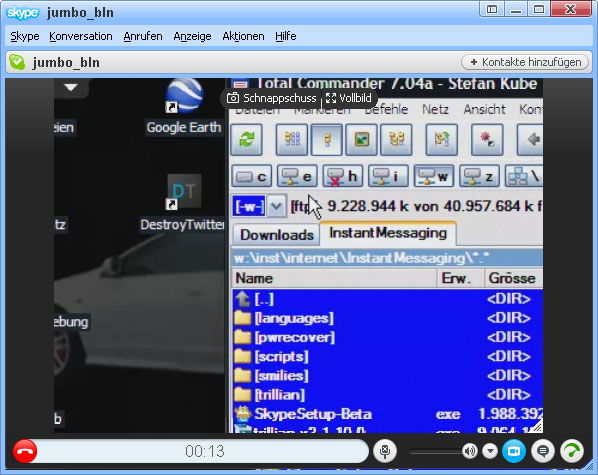Select the [languages] folder
598x475 pixels.
(x=387, y=318)
